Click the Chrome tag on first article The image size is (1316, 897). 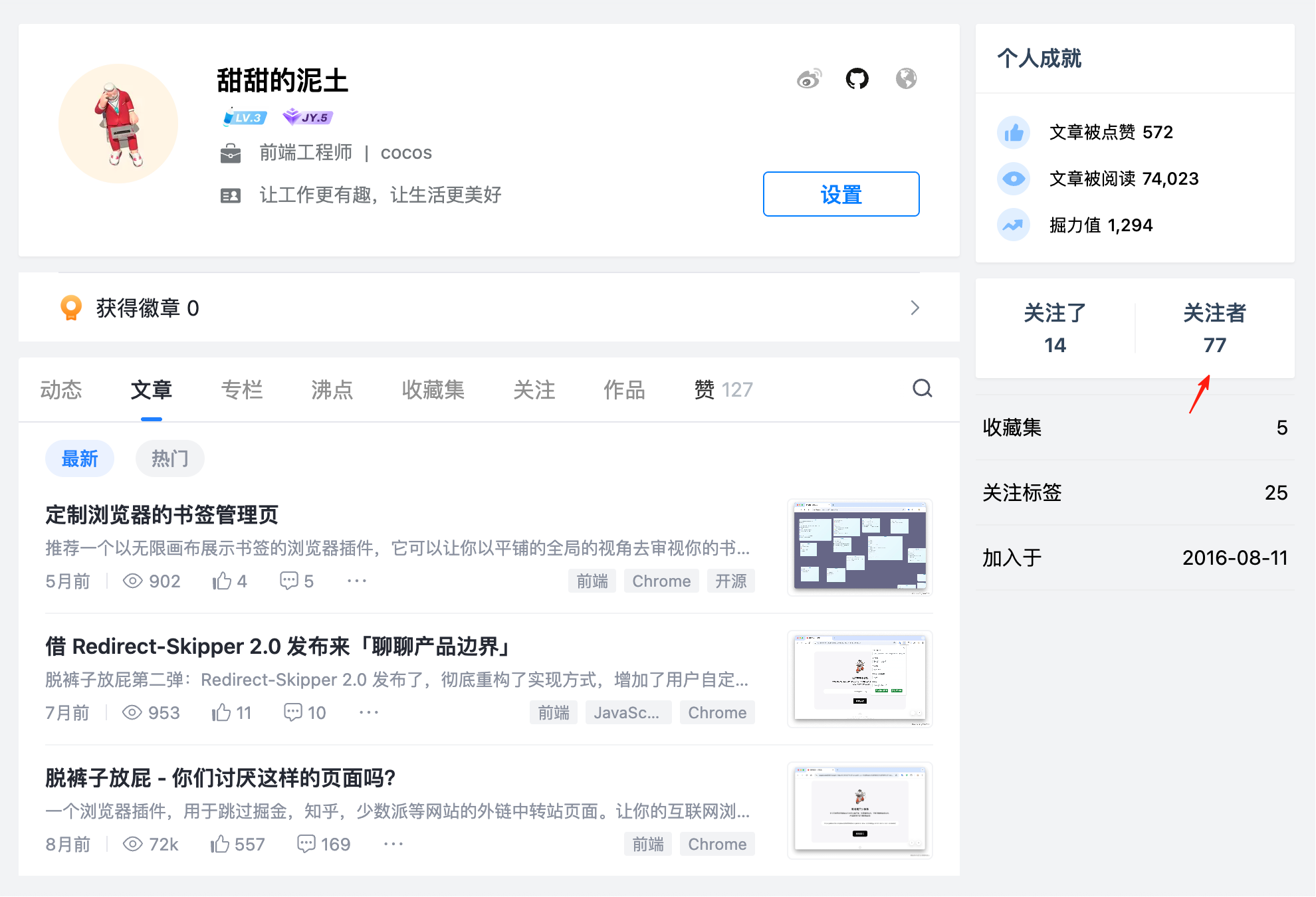pos(661,581)
